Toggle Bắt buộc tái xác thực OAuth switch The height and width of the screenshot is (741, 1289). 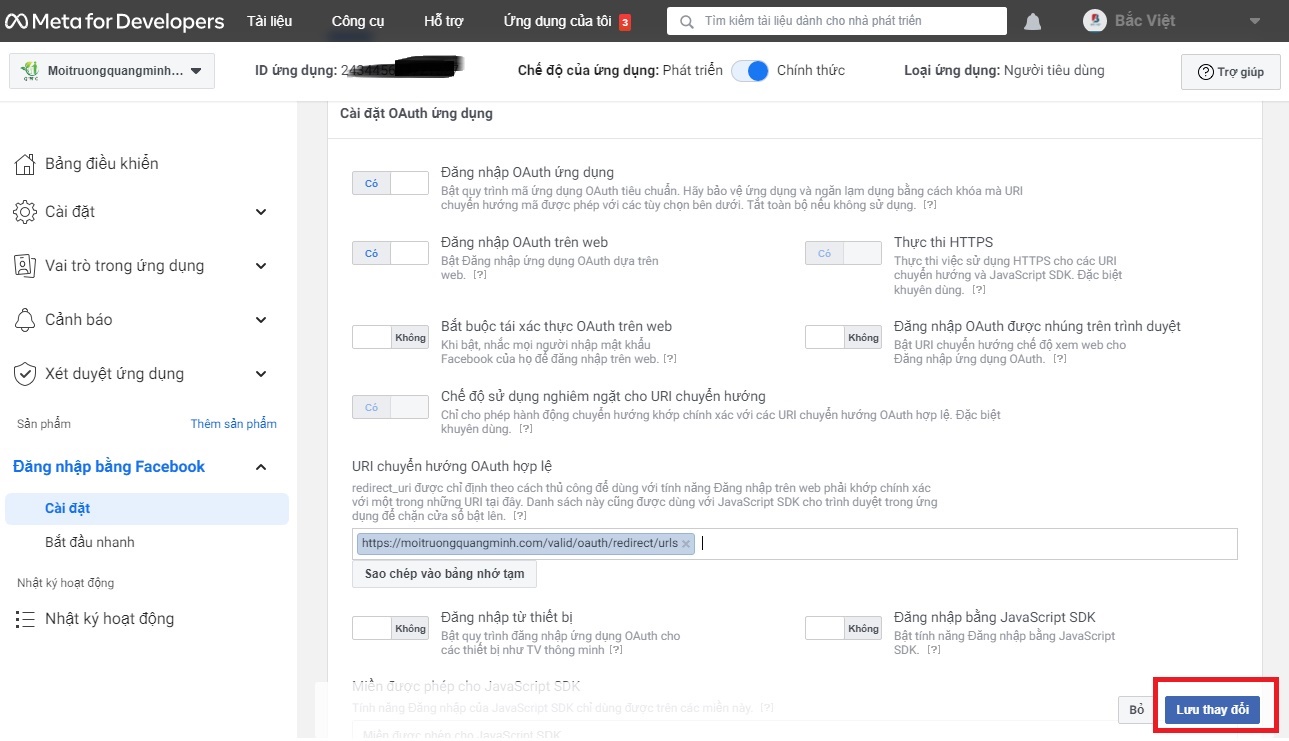[390, 337]
